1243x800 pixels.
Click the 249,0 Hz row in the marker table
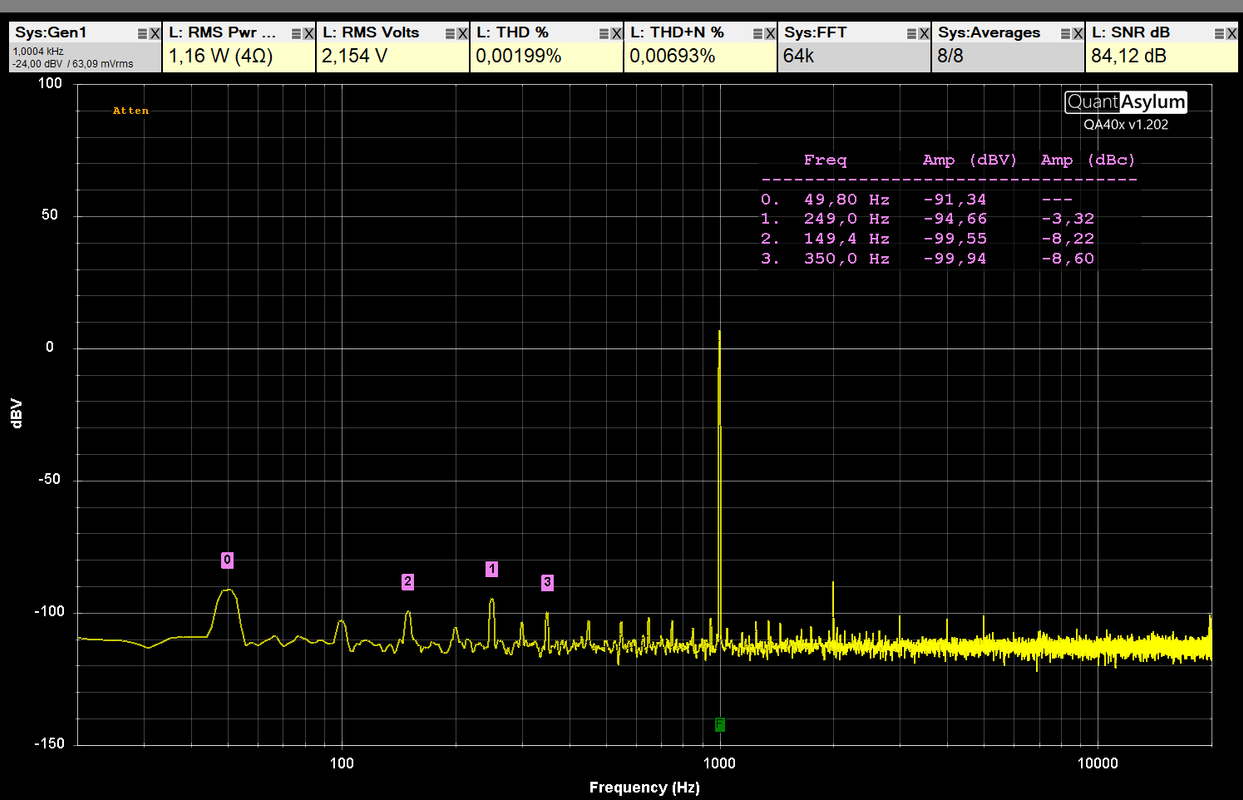tap(928, 219)
